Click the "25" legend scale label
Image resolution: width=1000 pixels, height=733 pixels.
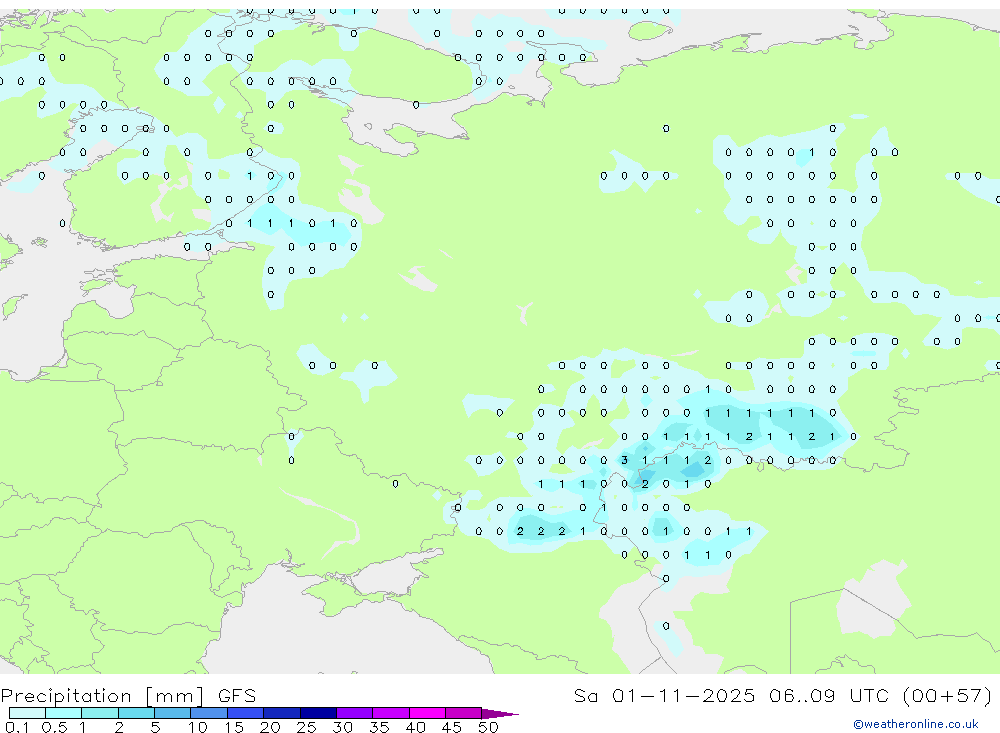307,727
